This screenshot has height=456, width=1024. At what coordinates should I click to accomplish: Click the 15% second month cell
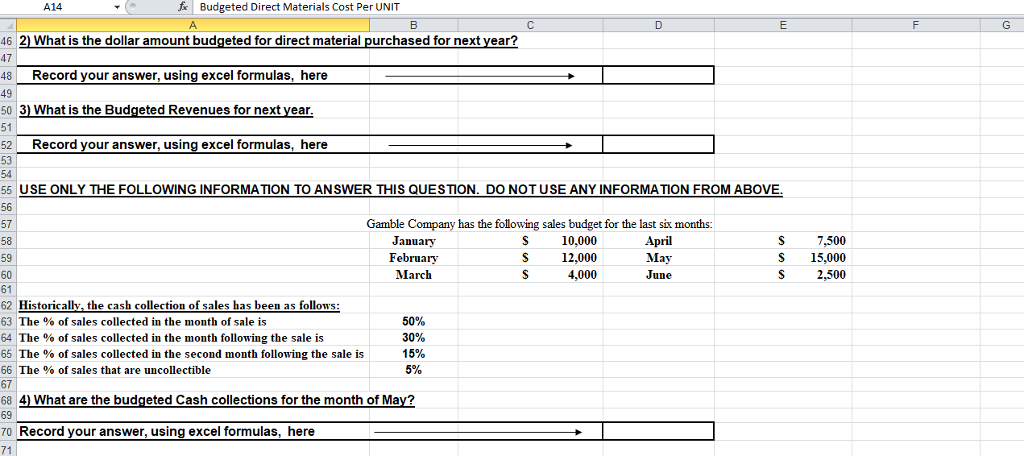pos(413,354)
